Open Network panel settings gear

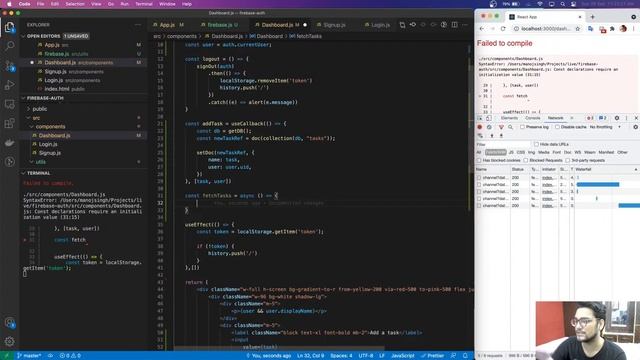click(636, 127)
